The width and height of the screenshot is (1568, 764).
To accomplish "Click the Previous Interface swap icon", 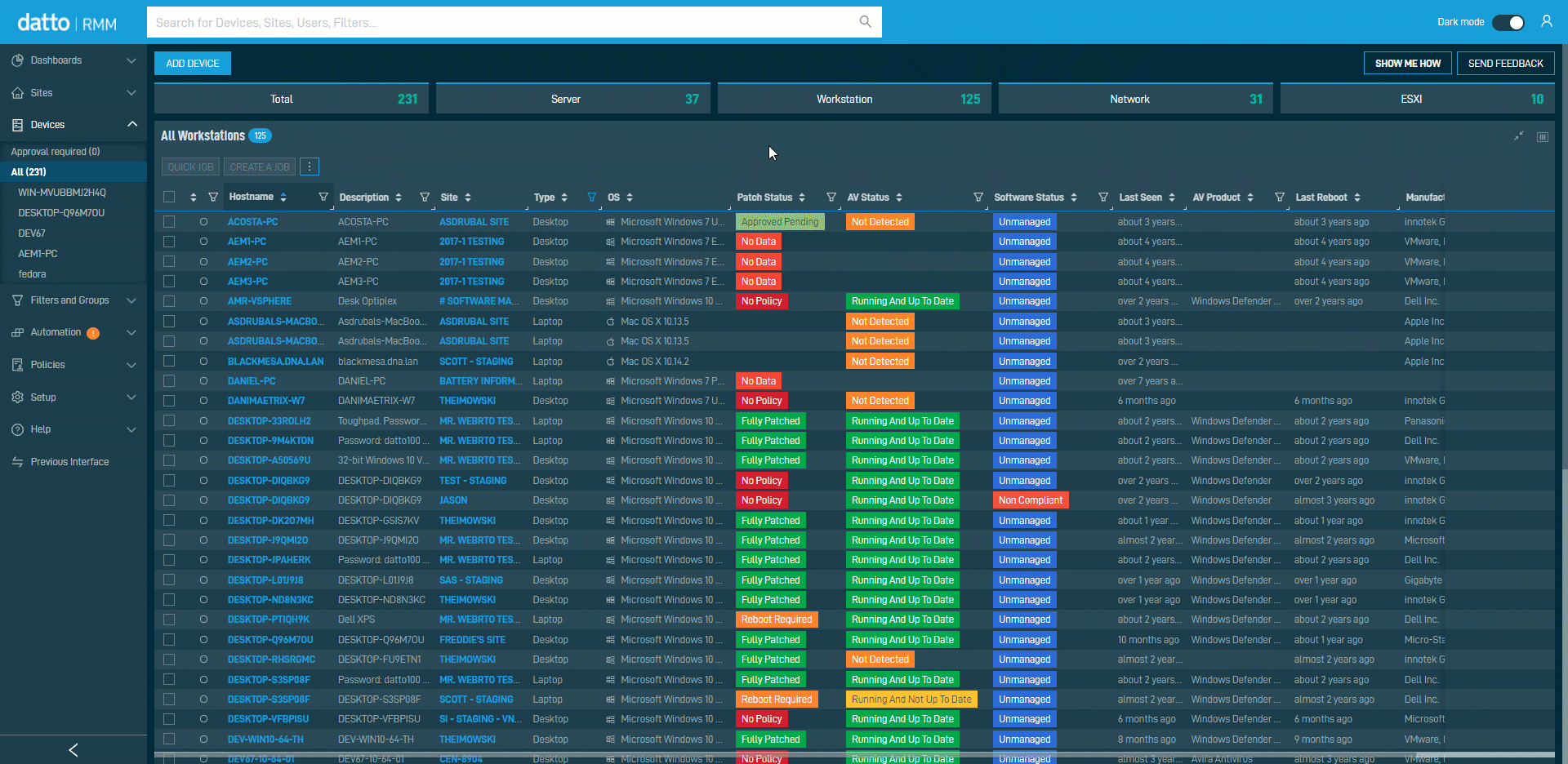I will pyautogui.click(x=17, y=462).
